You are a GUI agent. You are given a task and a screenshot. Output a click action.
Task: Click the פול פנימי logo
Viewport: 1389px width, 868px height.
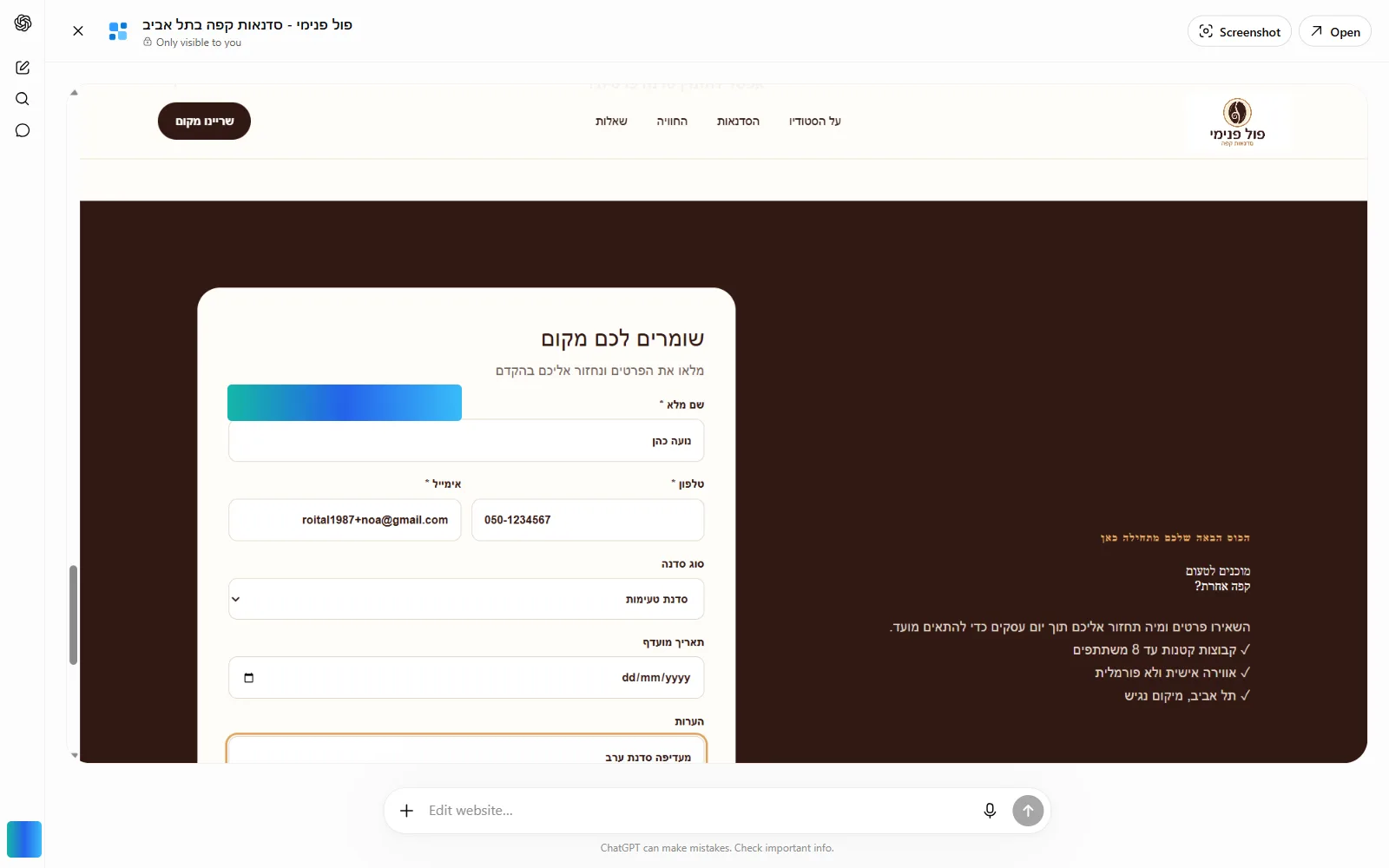point(1237,122)
